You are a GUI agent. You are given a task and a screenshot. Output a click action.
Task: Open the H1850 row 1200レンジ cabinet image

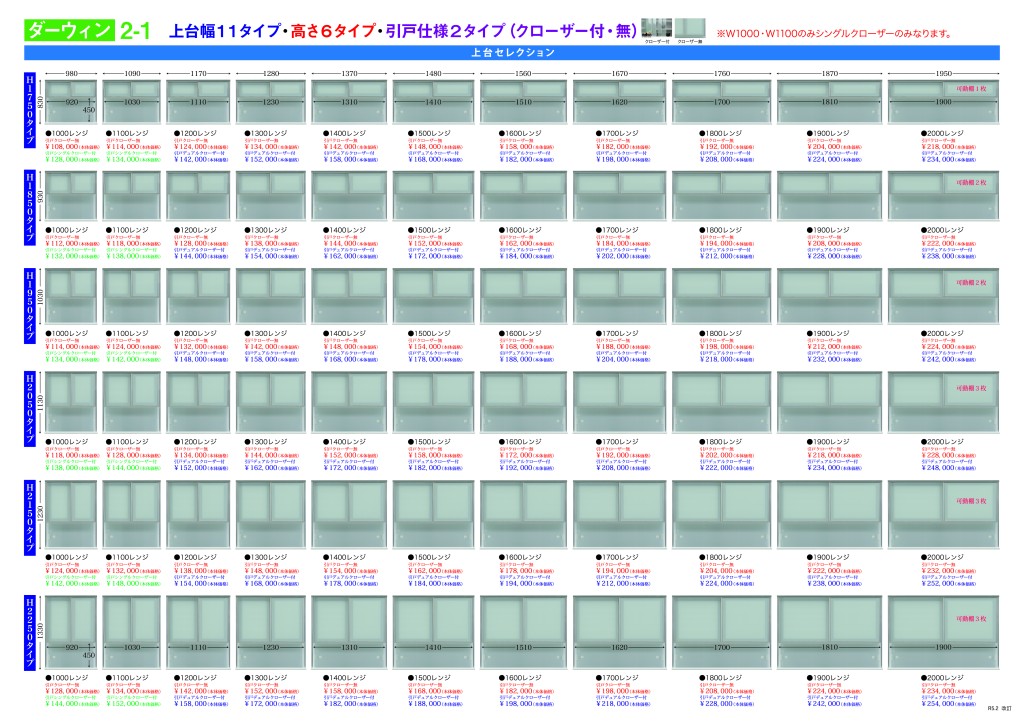198,196
